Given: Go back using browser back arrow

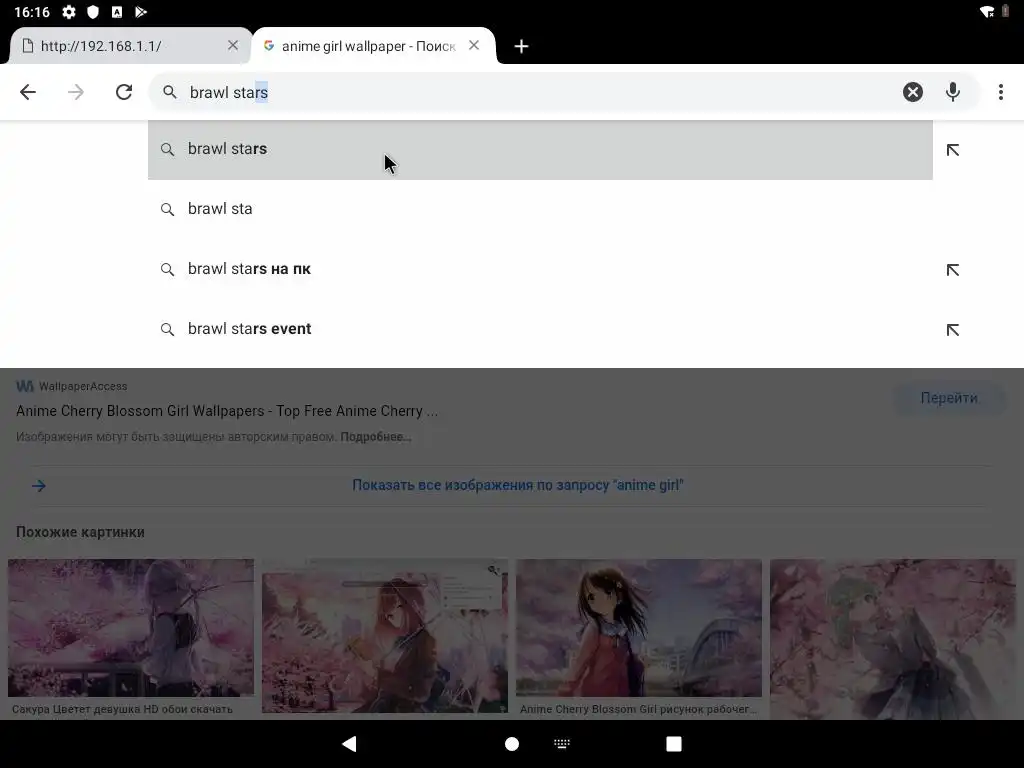Looking at the screenshot, I should (x=27, y=92).
